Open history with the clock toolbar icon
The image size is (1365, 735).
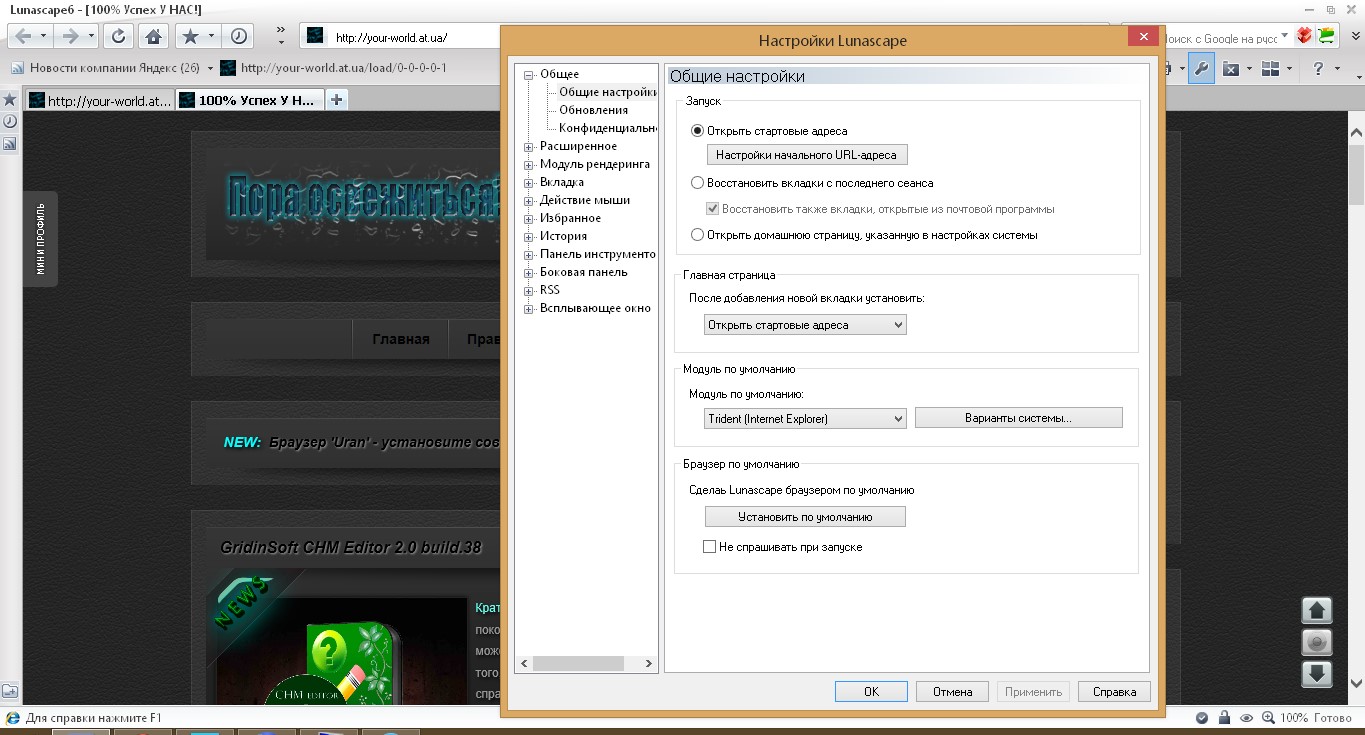(239, 37)
